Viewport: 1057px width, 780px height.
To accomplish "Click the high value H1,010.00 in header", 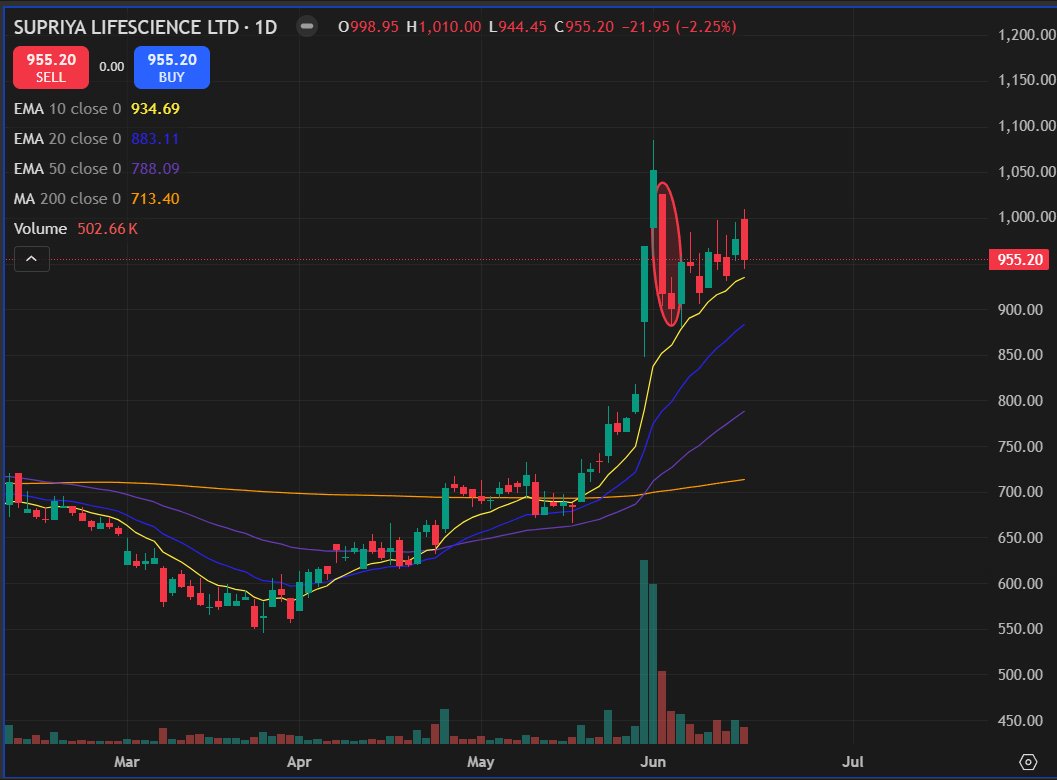I will tap(444, 27).
